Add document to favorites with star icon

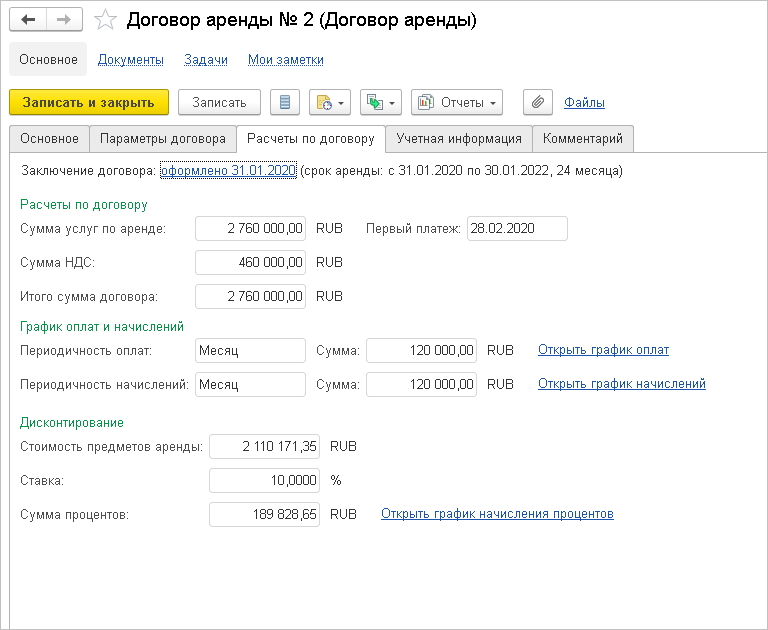[104, 20]
